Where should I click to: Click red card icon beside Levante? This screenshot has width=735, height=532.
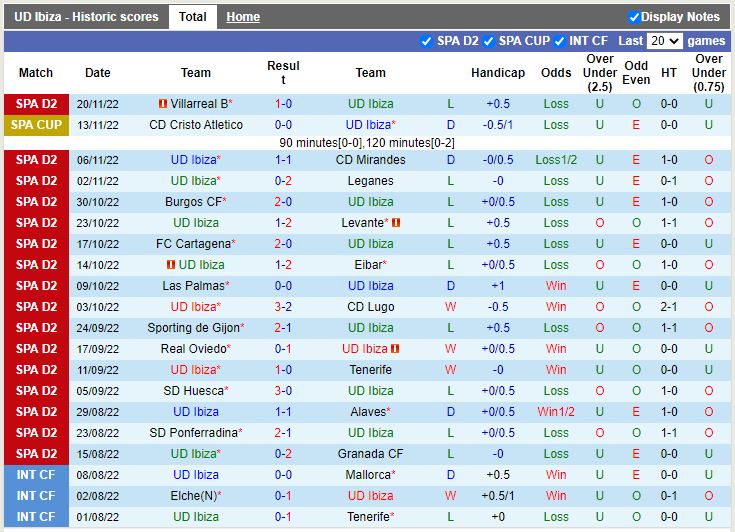click(396, 223)
